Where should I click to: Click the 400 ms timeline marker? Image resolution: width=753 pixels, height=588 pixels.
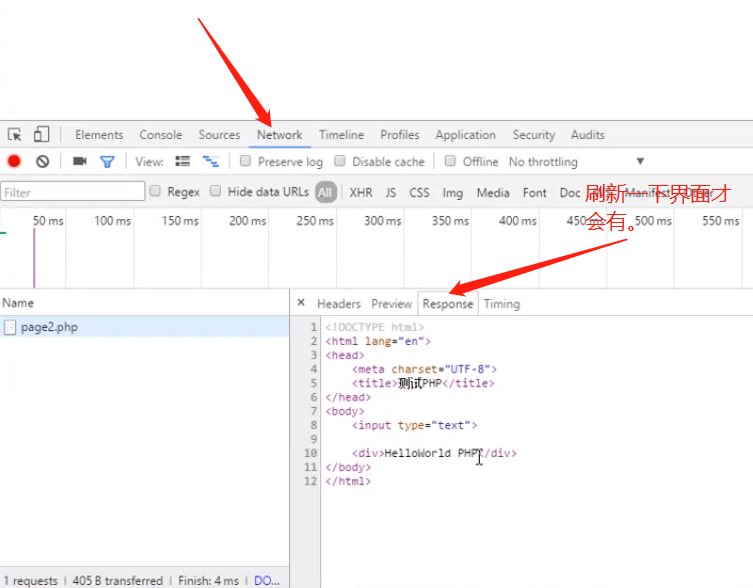518,220
